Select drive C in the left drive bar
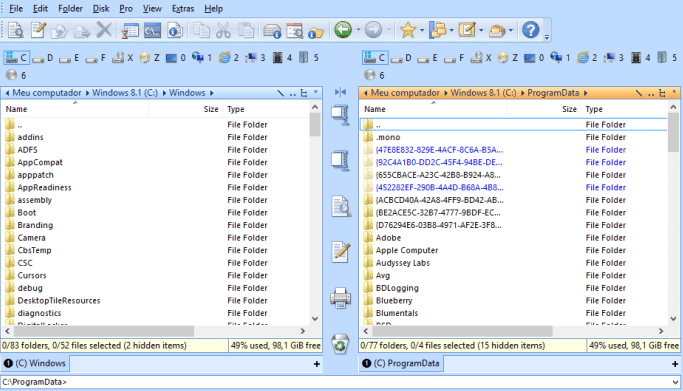Image resolution: width=683 pixels, height=391 pixels. 16,57
